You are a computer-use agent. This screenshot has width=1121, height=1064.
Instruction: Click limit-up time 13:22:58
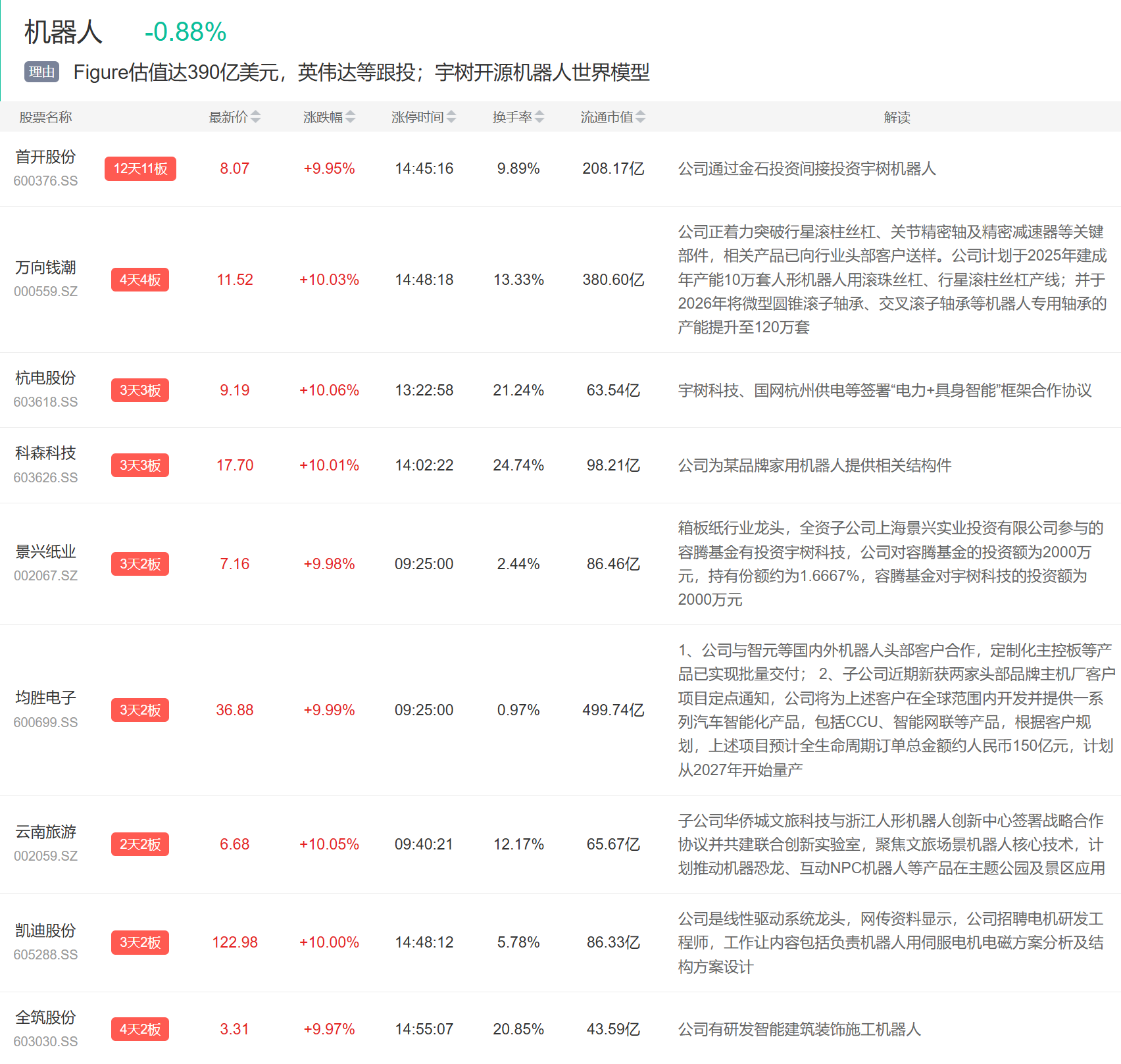[424, 390]
